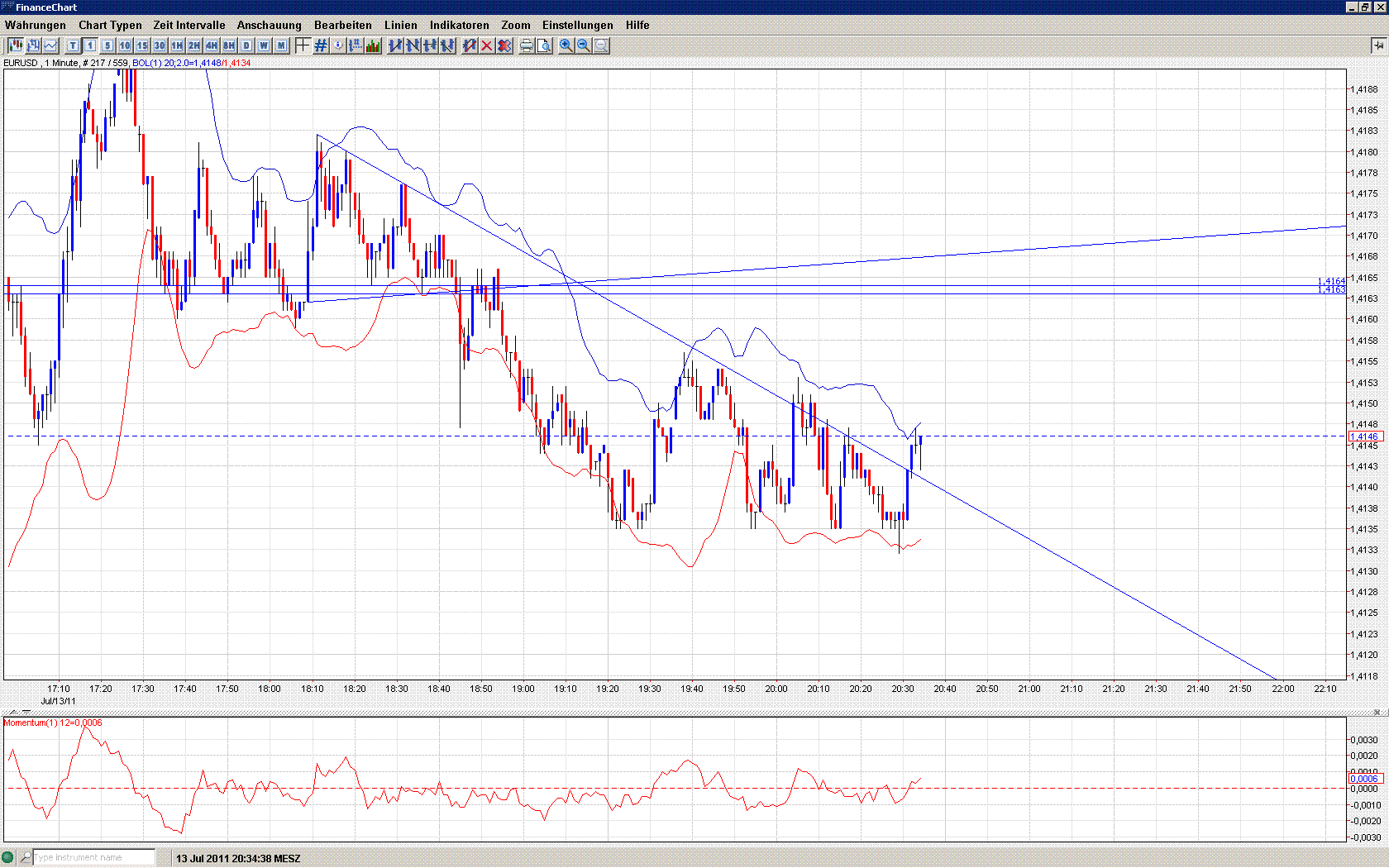The width and height of the screenshot is (1389, 868).
Task: Open the Chart Typen menu
Action: click(110, 25)
